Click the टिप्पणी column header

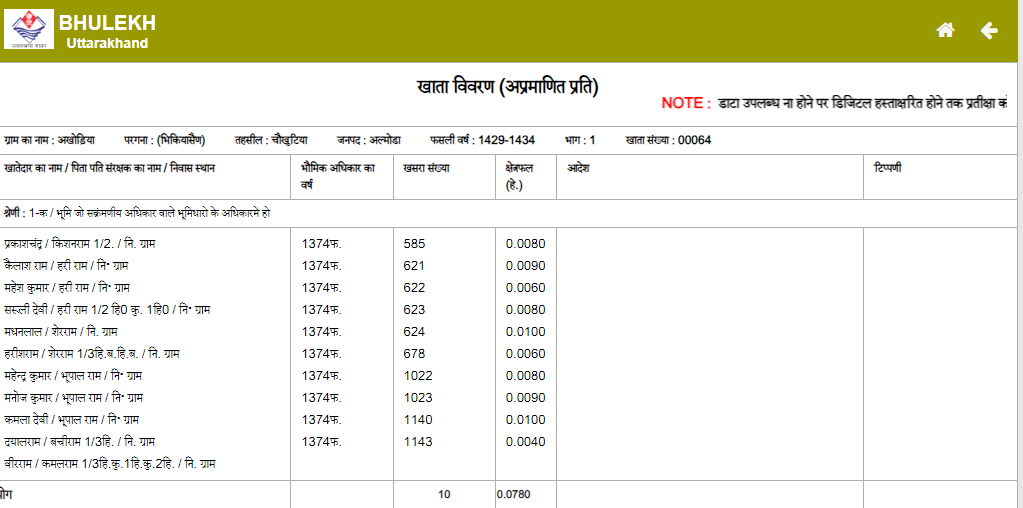(888, 168)
